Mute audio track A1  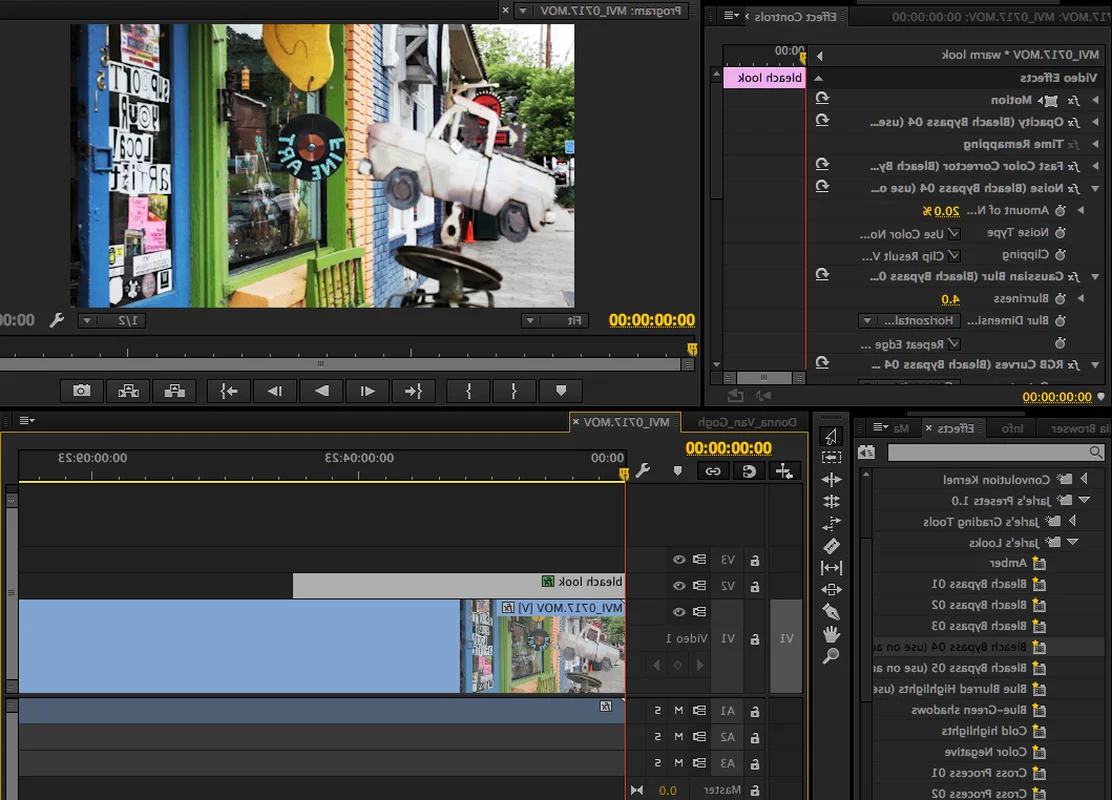(679, 711)
